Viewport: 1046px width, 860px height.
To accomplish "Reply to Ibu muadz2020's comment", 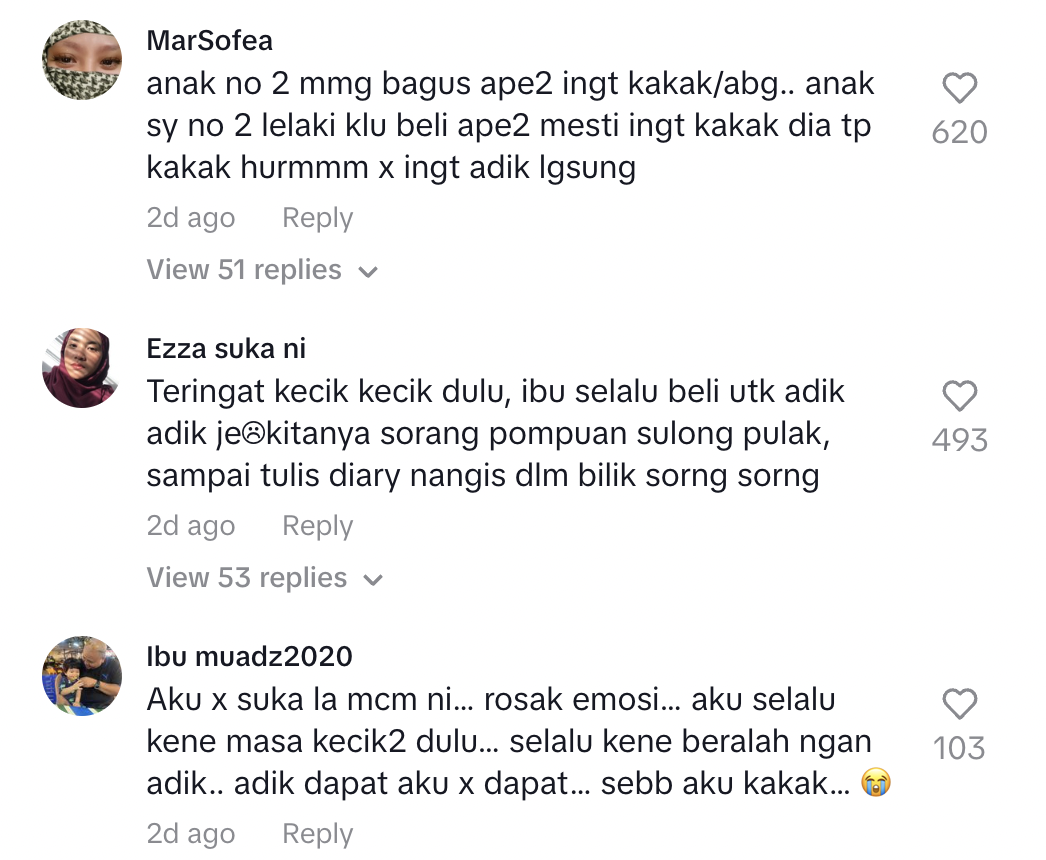I will [317, 834].
